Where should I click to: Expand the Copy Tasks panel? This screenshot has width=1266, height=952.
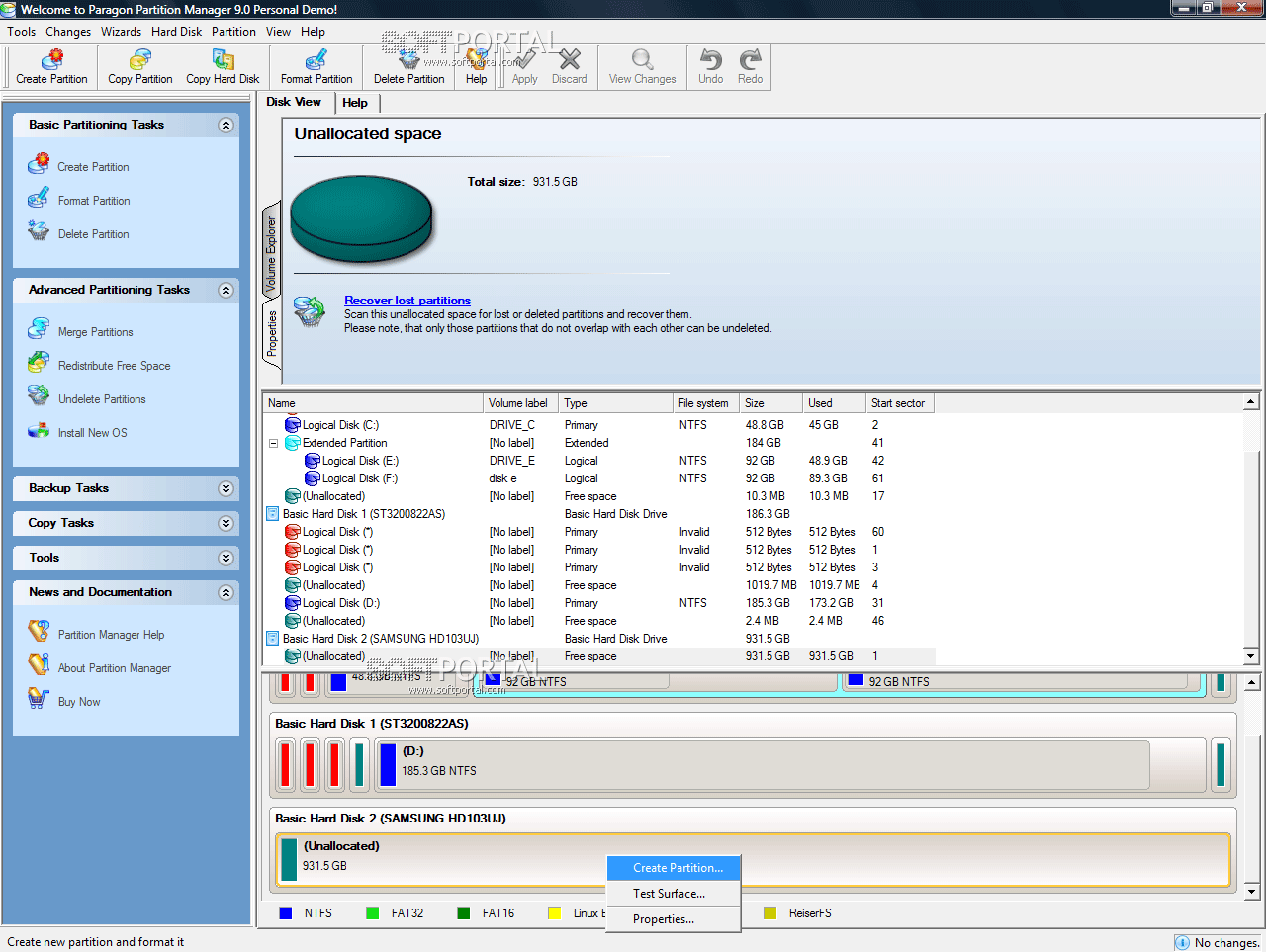(x=226, y=523)
